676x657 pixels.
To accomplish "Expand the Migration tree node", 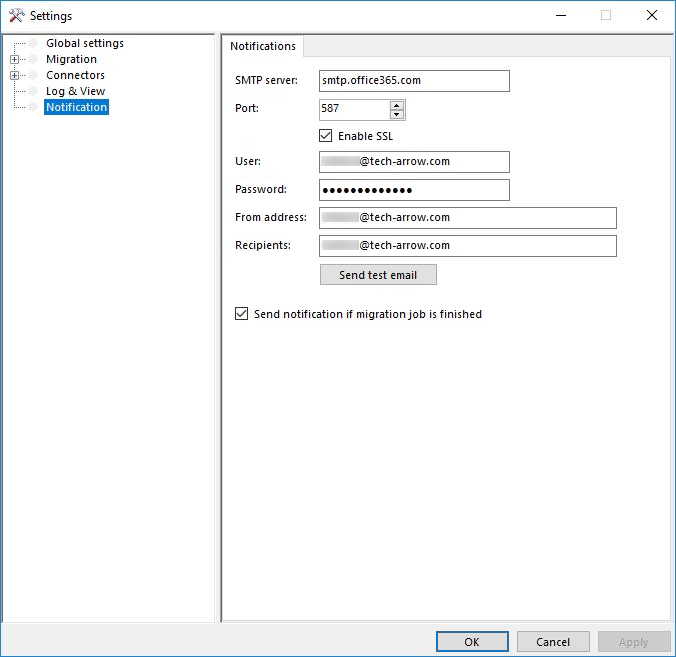I will click(x=15, y=60).
